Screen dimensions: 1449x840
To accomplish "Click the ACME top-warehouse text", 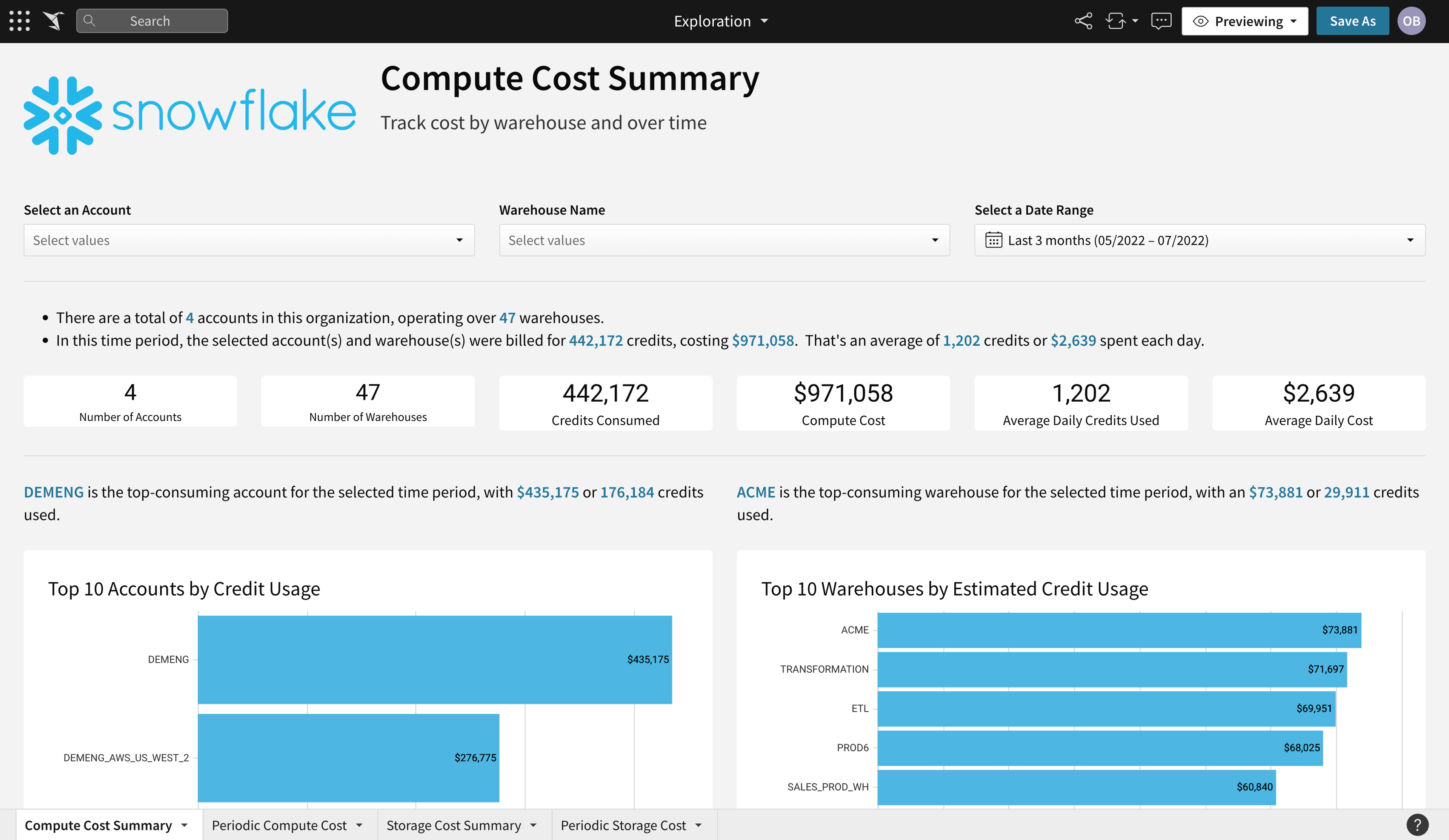I will tap(756, 492).
